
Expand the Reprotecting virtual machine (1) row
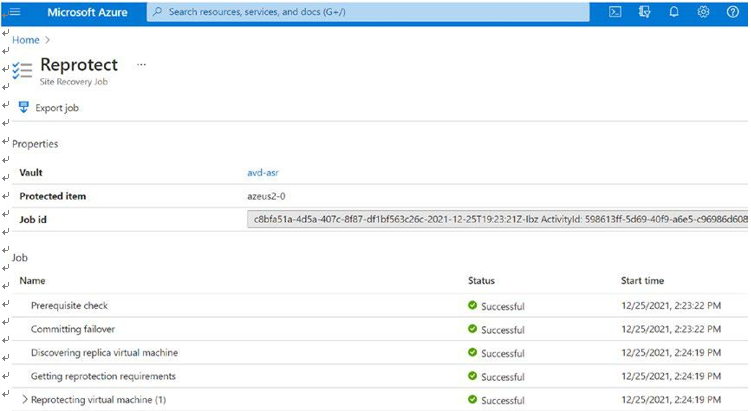(x=24, y=399)
